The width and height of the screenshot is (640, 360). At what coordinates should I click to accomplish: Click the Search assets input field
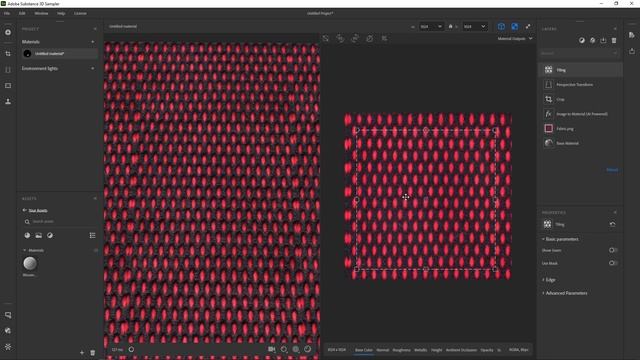[x=60, y=222]
